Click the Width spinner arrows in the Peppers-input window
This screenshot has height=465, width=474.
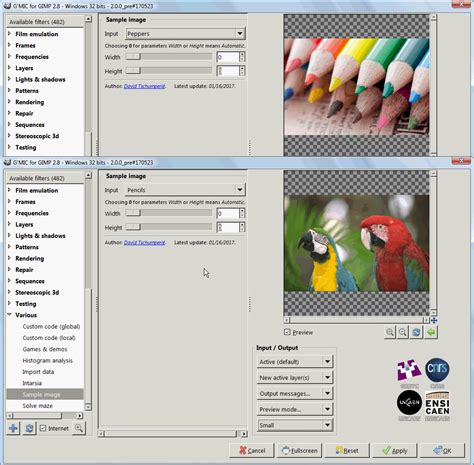242,57
